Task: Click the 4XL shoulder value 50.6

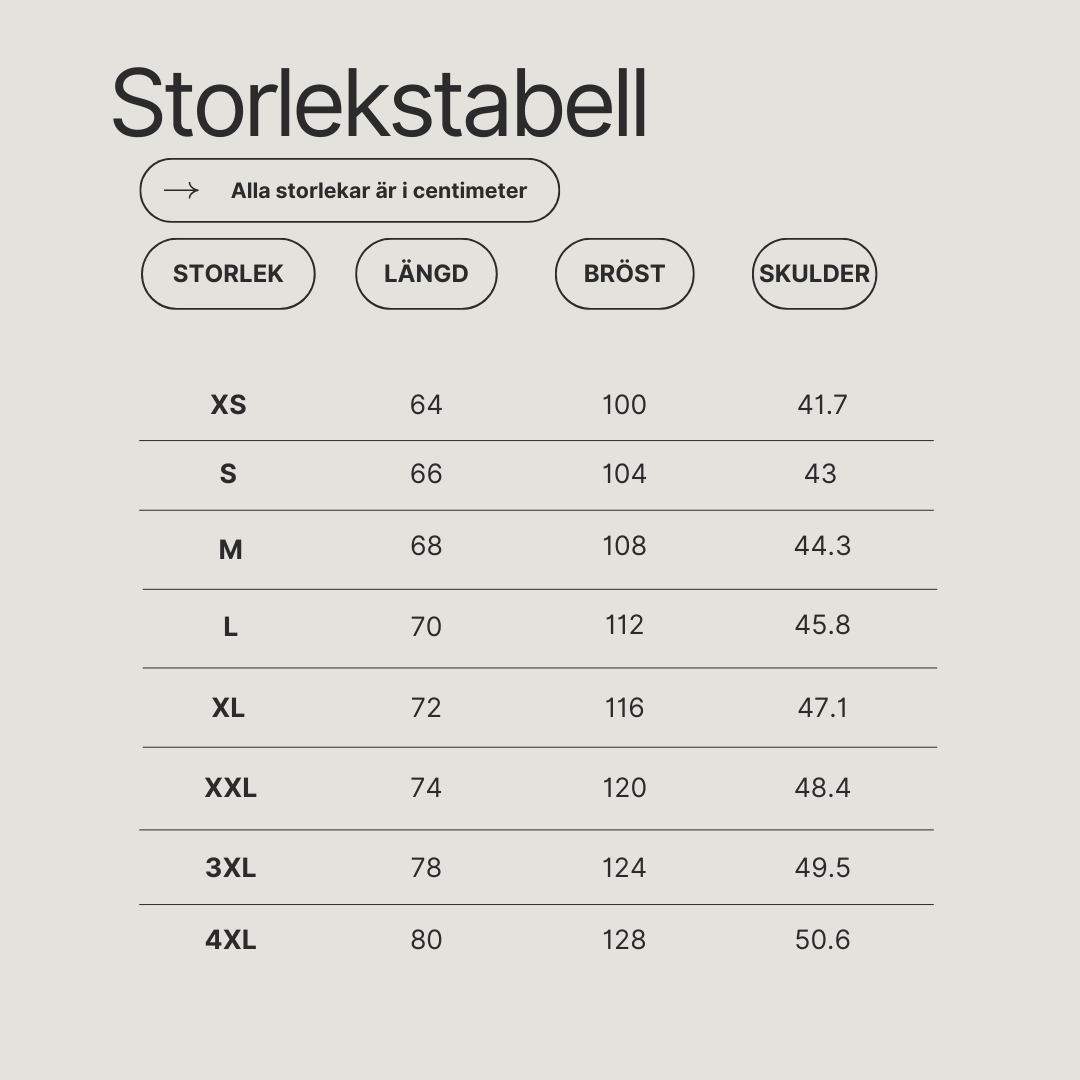Action: tap(822, 940)
